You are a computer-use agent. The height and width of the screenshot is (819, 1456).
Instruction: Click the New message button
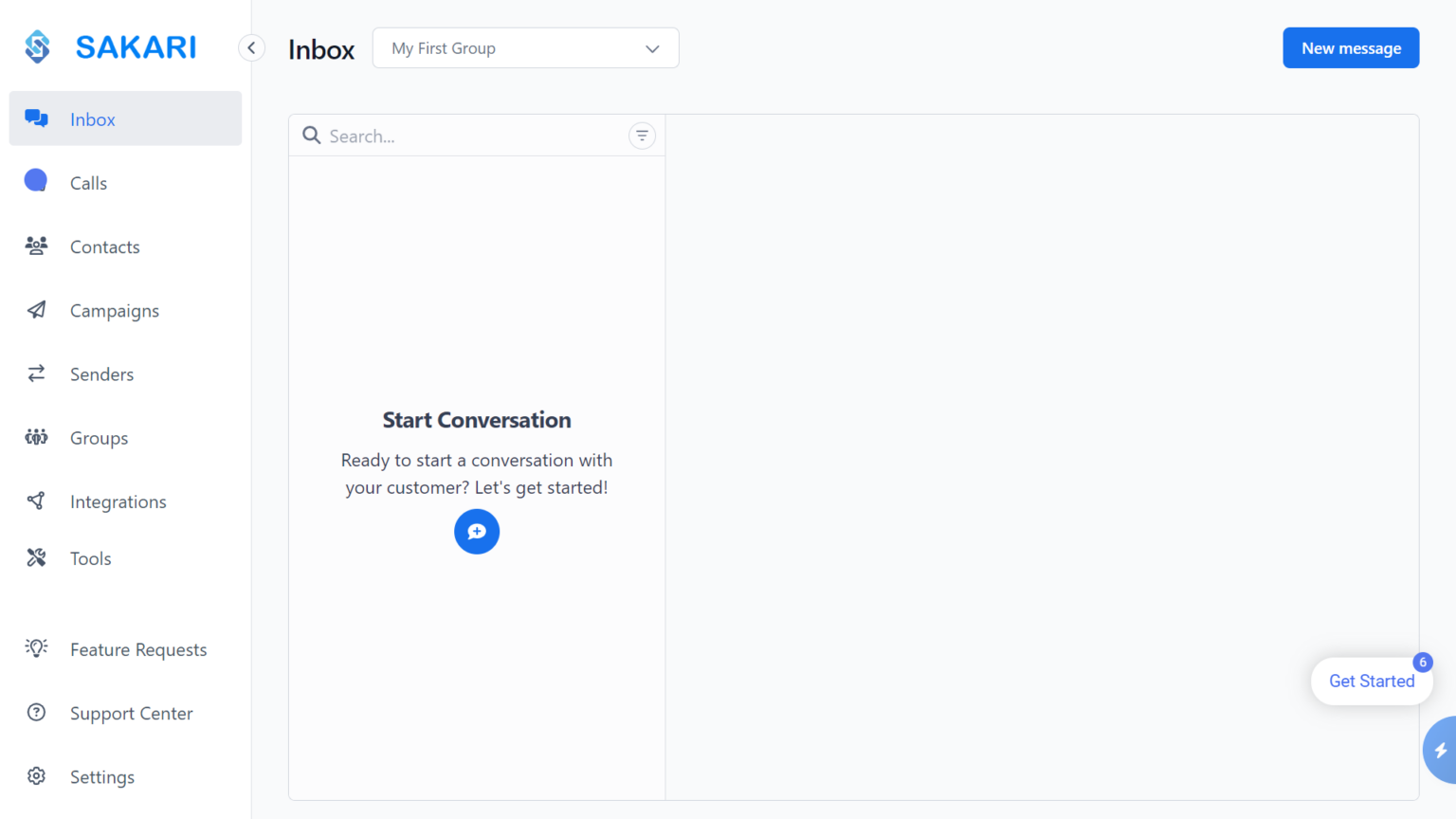tap(1350, 48)
